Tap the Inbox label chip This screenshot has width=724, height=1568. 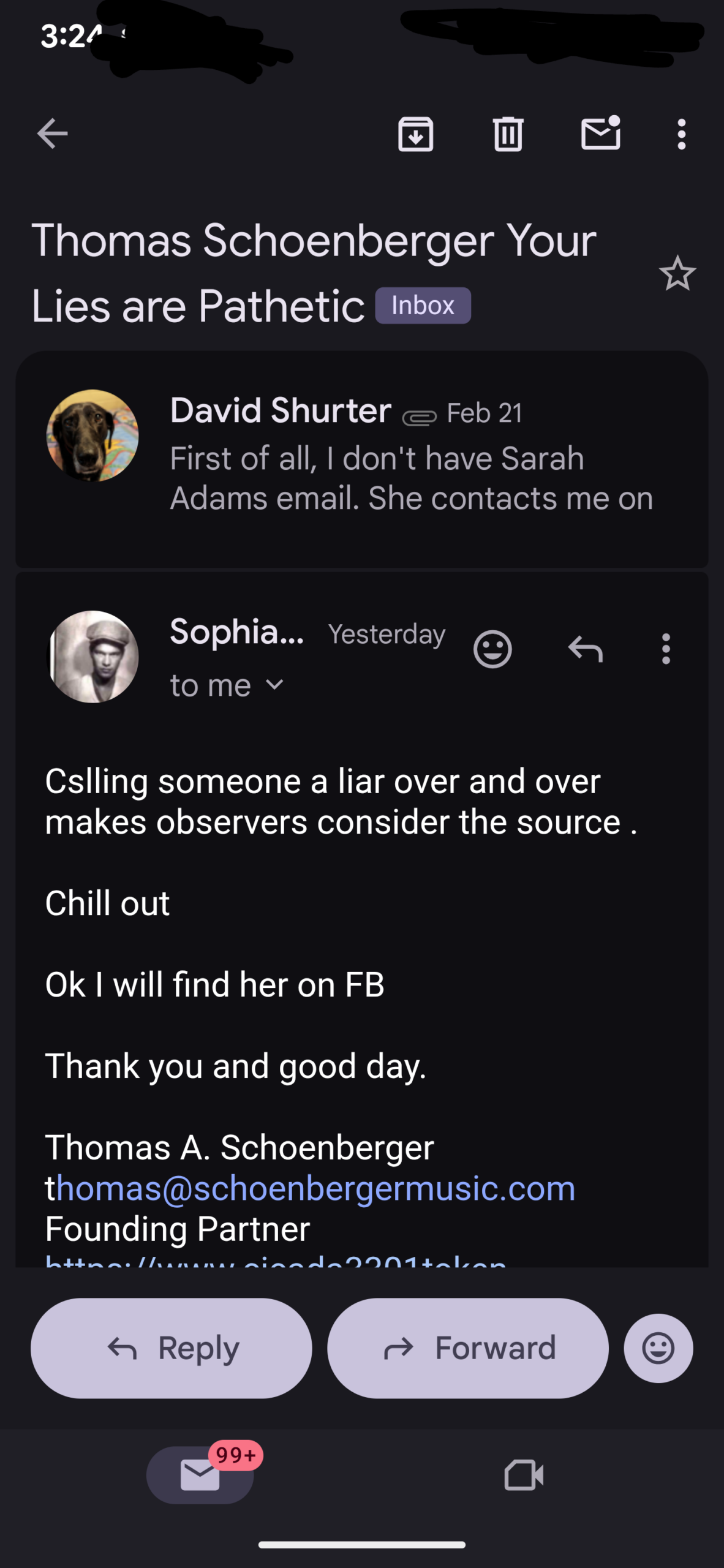(x=423, y=306)
